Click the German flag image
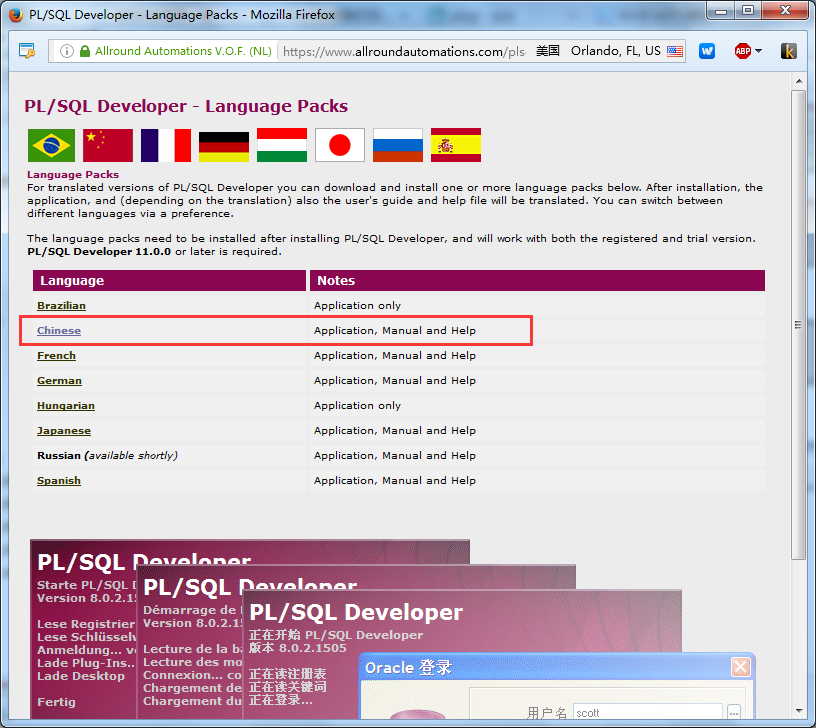Viewport: 816px width, 728px height. point(224,145)
